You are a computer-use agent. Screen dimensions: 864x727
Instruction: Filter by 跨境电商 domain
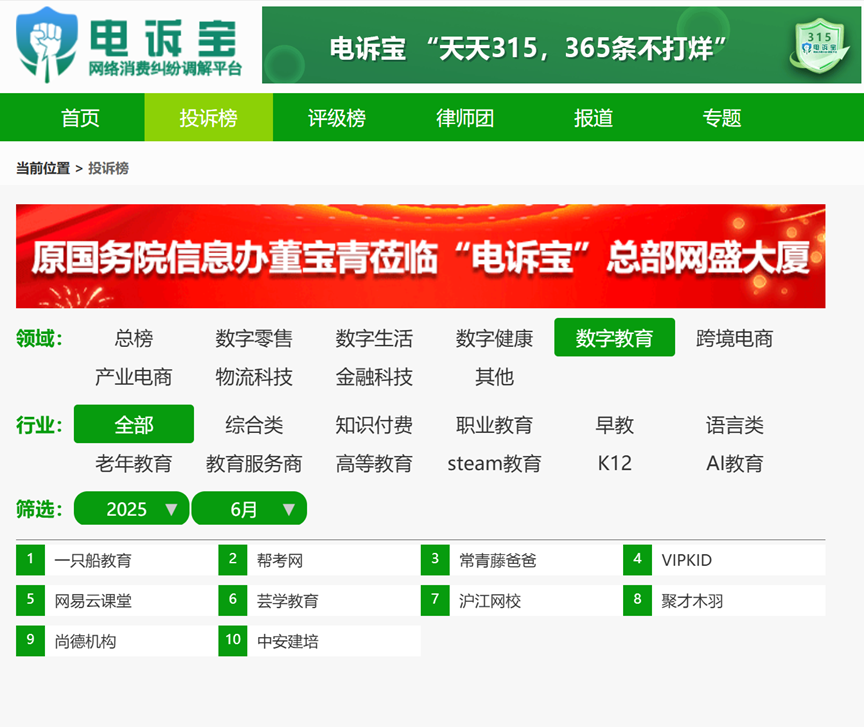pyautogui.click(x=735, y=338)
